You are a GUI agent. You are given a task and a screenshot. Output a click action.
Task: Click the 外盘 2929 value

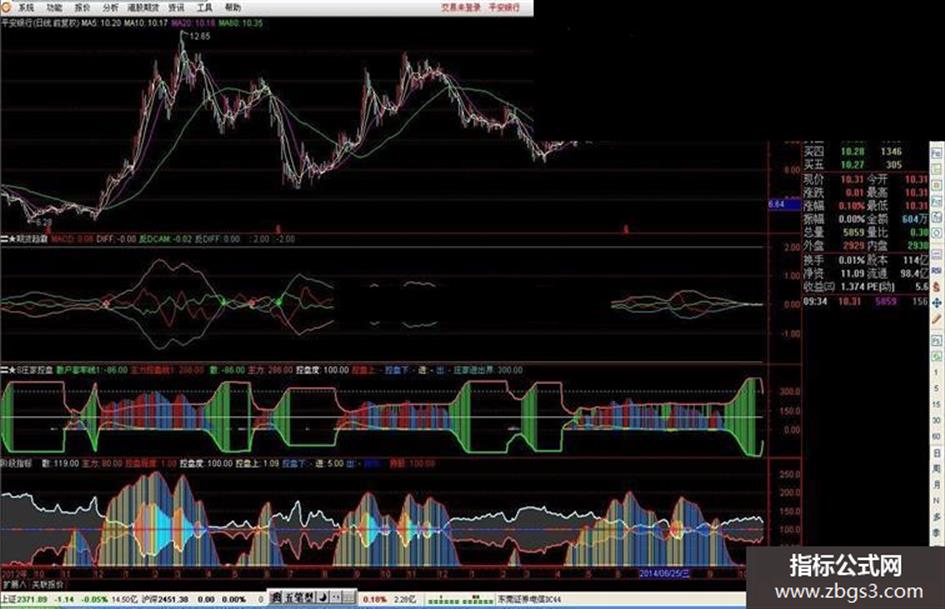click(853, 245)
